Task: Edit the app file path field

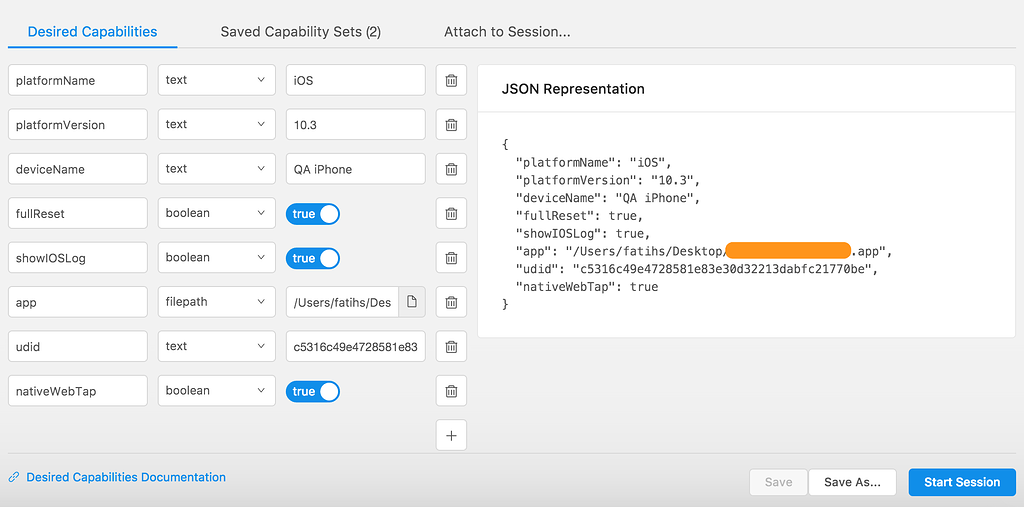Action: [x=342, y=303]
